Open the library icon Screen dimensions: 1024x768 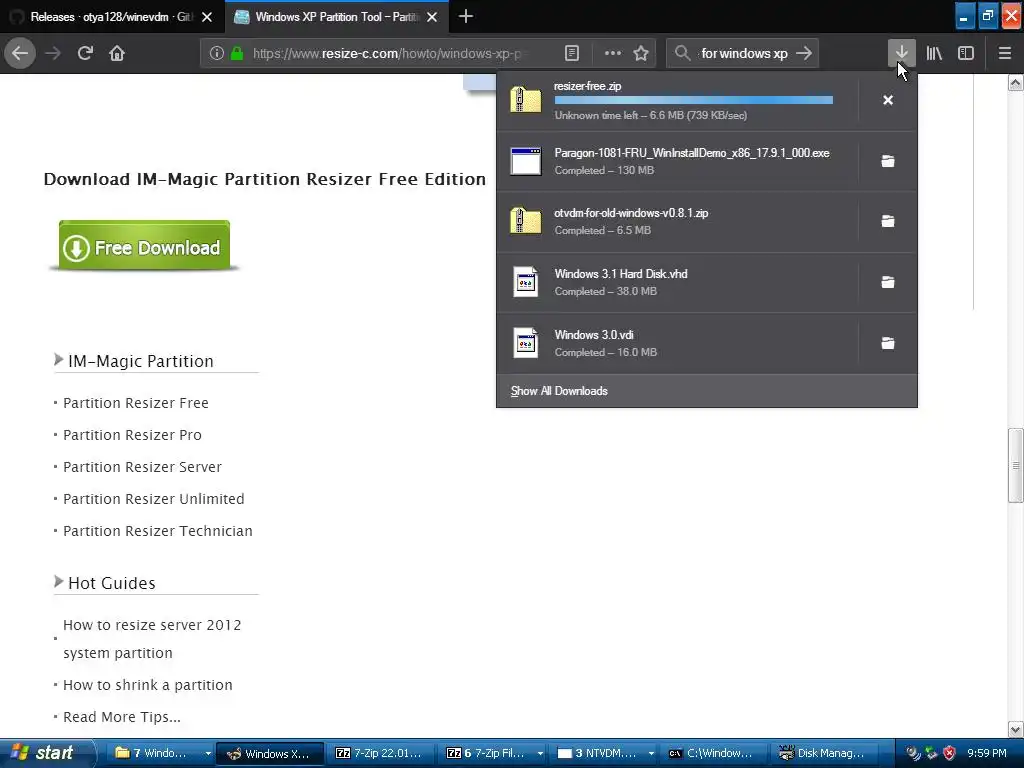coord(934,53)
